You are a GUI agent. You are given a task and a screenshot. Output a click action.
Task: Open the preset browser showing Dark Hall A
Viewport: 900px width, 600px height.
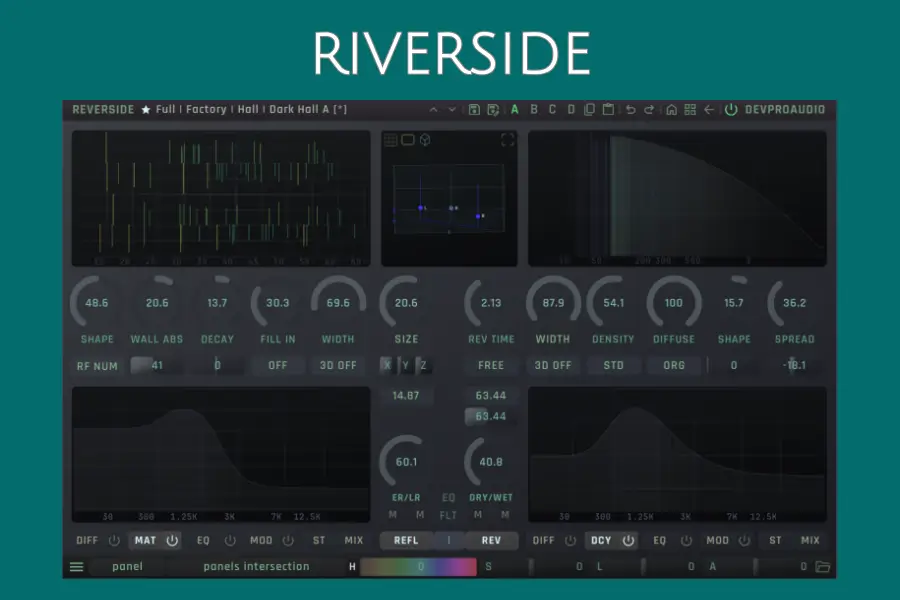251,109
